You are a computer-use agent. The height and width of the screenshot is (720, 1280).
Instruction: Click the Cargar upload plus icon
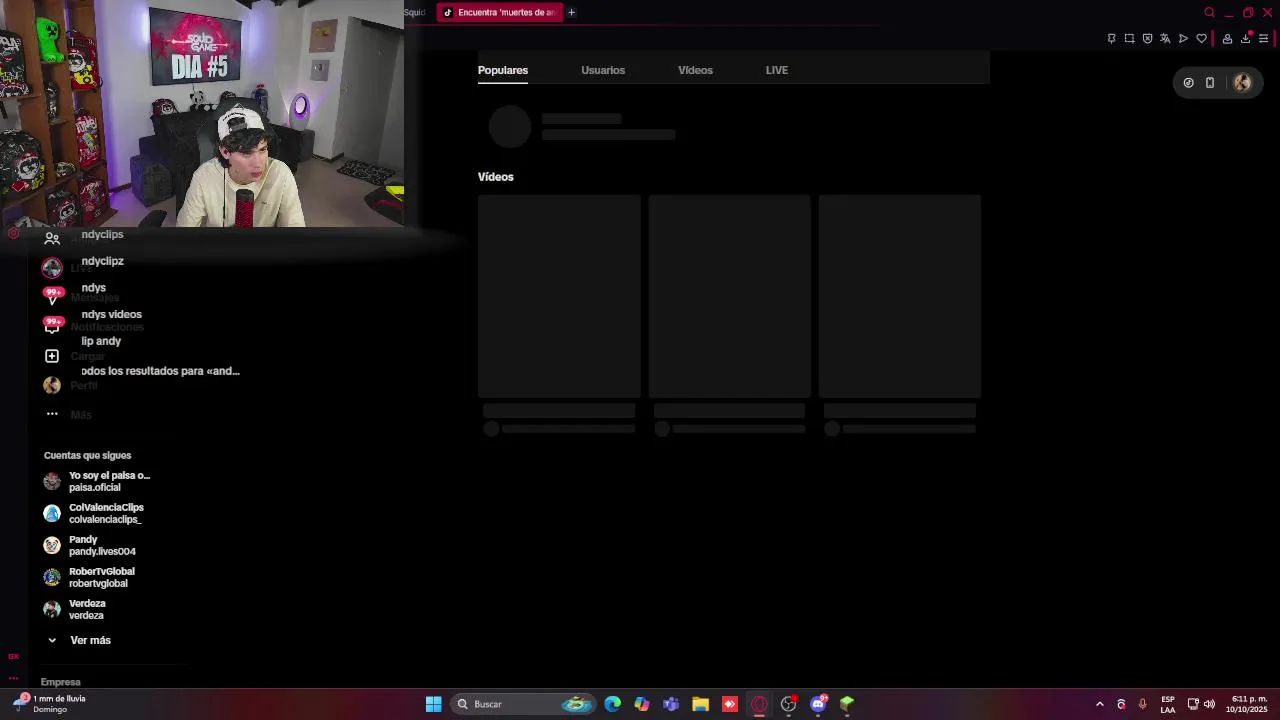(52, 356)
